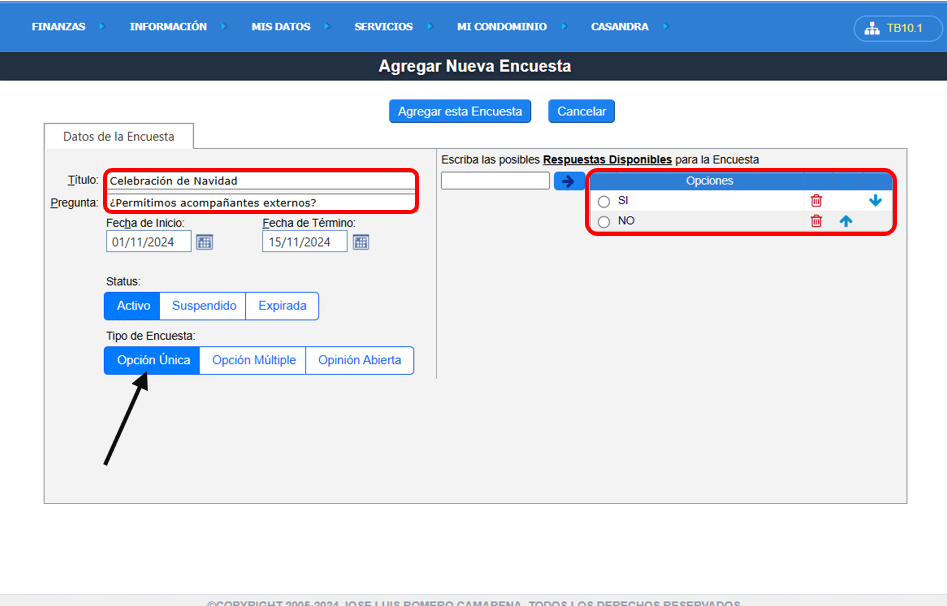Open the Fecha de Inicio calendar picker
Viewport: 947px width, 606px height.
pos(204,242)
